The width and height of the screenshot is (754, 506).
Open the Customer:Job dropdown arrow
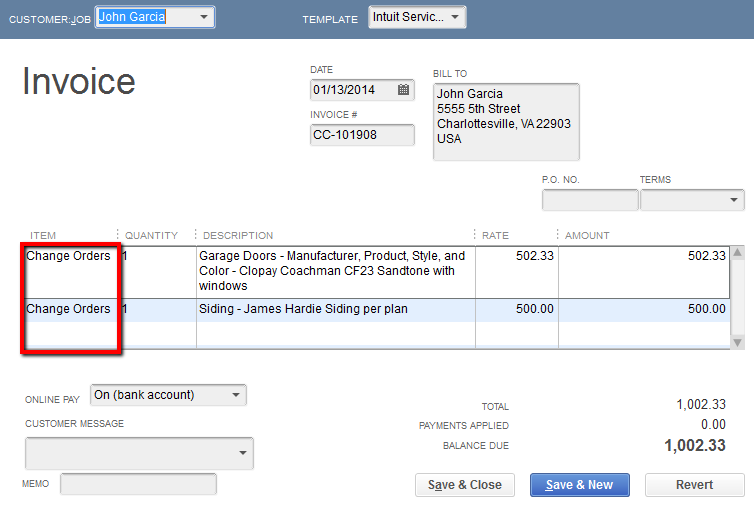click(x=204, y=17)
